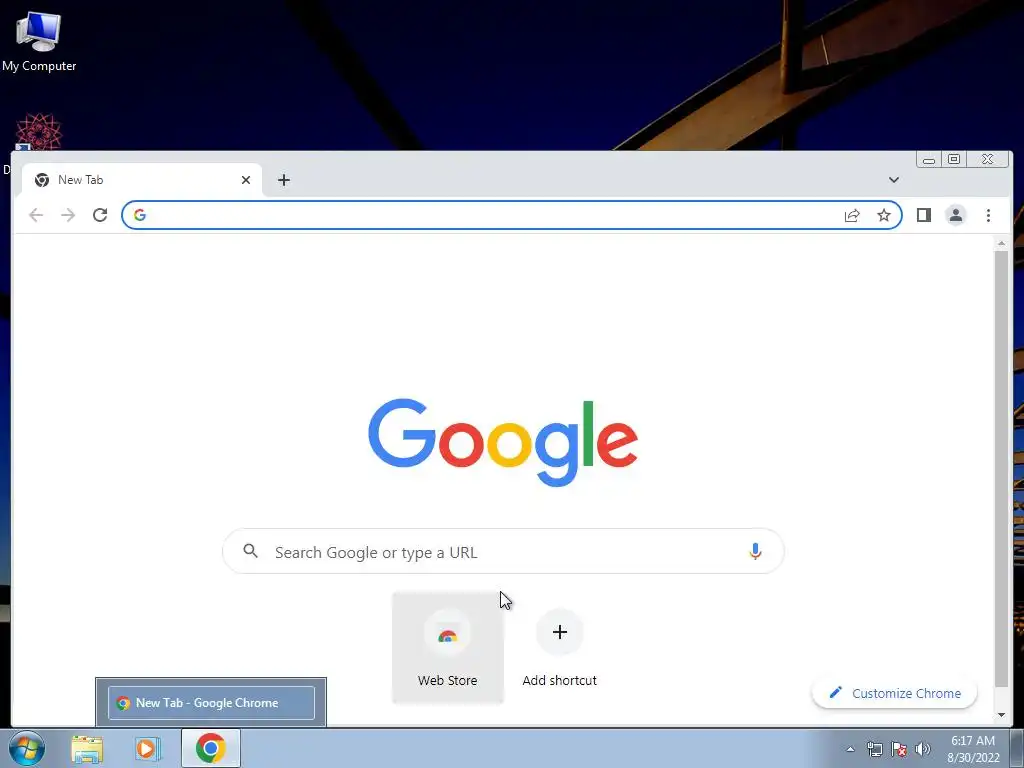Minimize the Chrome window
The image size is (1024, 768).
[x=928, y=159]
